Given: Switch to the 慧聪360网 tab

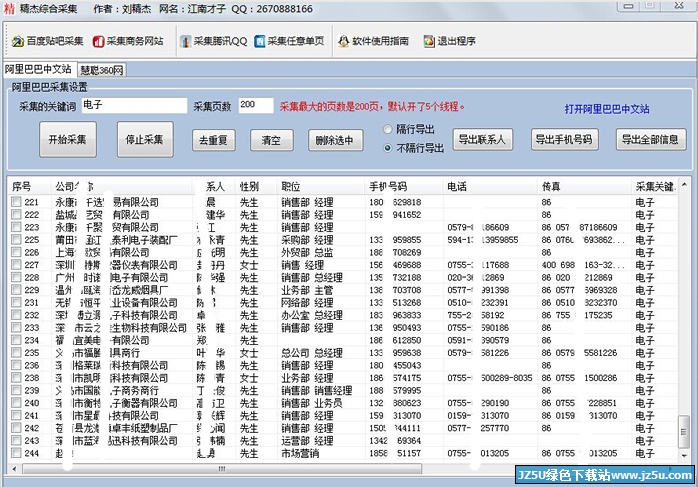Looking at the screenshot, I should point(101,70).
